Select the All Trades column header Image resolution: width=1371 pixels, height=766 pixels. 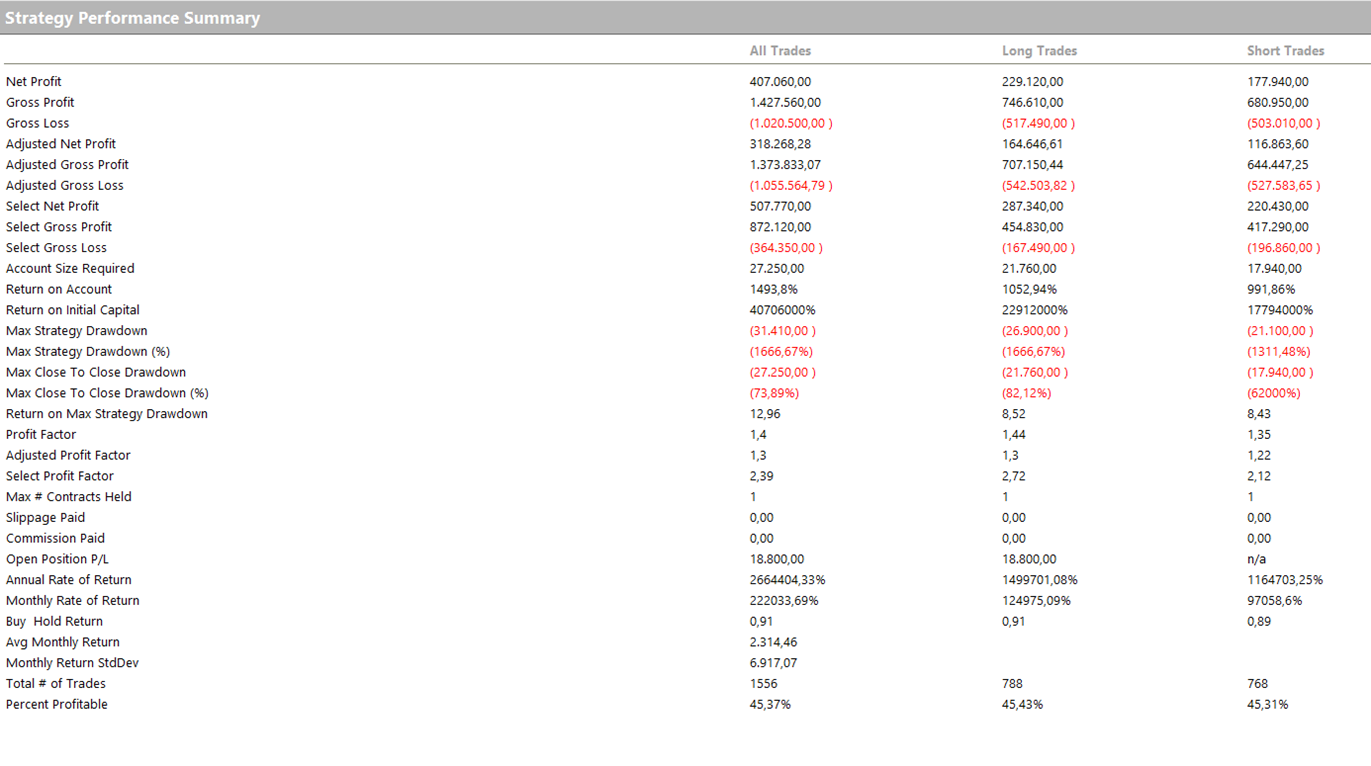[780, 51]
